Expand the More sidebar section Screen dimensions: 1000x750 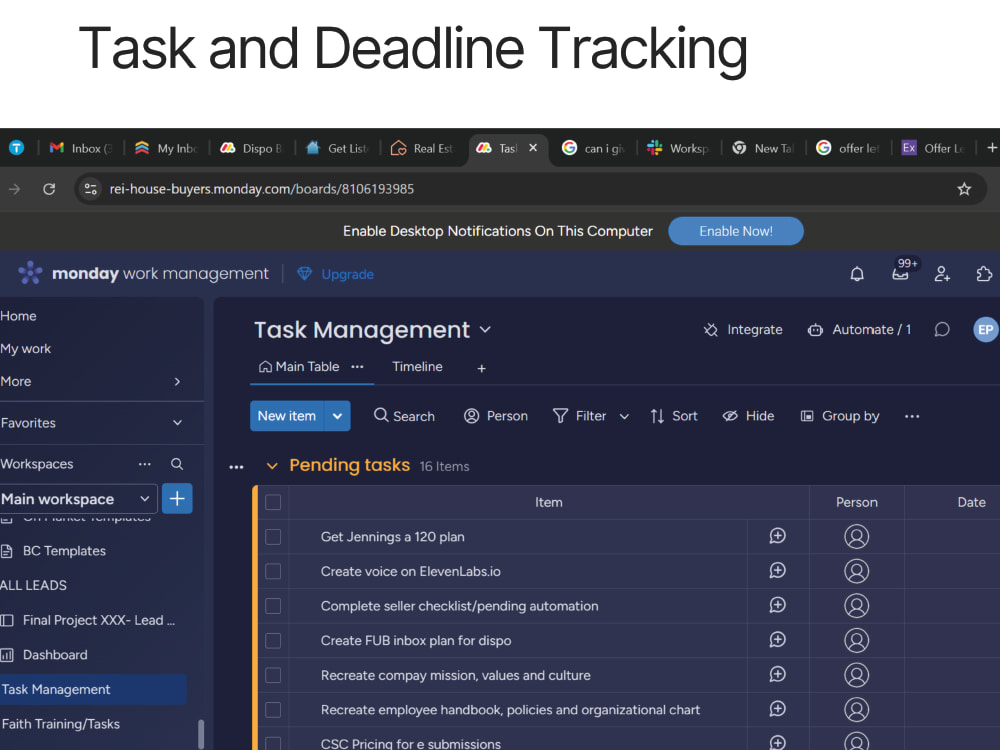pos(177,381)
